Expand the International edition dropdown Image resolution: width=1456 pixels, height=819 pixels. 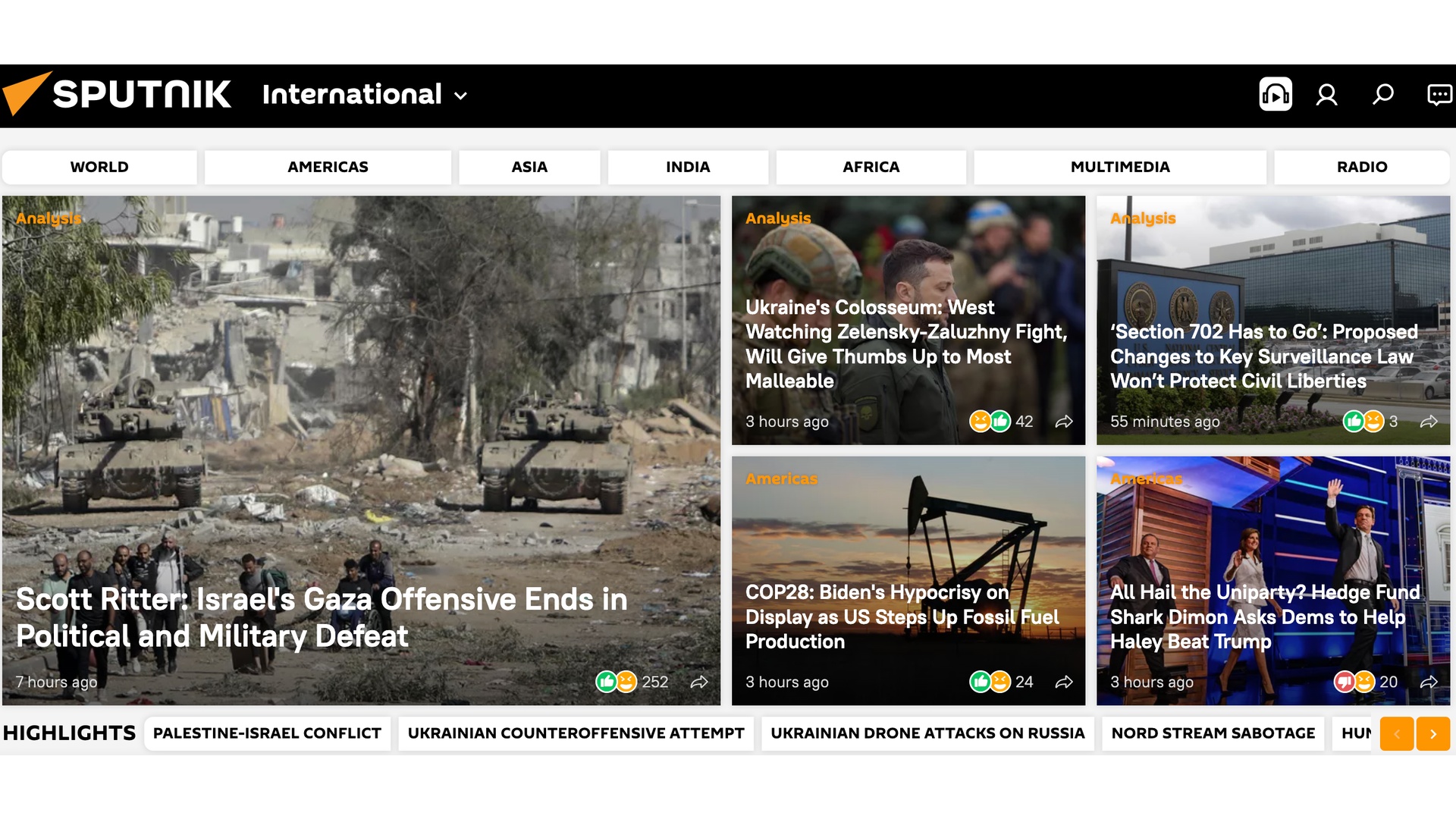click(365, 95)
